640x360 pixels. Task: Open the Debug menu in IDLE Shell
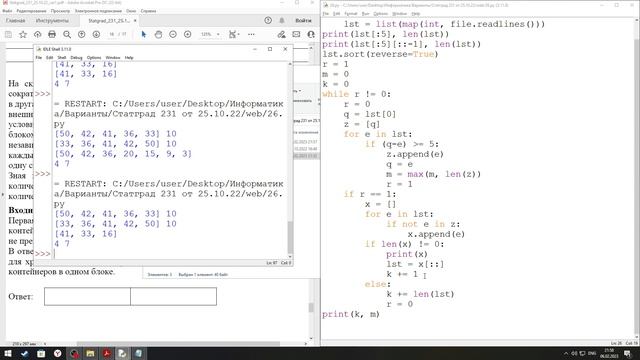tap(76, 58)
